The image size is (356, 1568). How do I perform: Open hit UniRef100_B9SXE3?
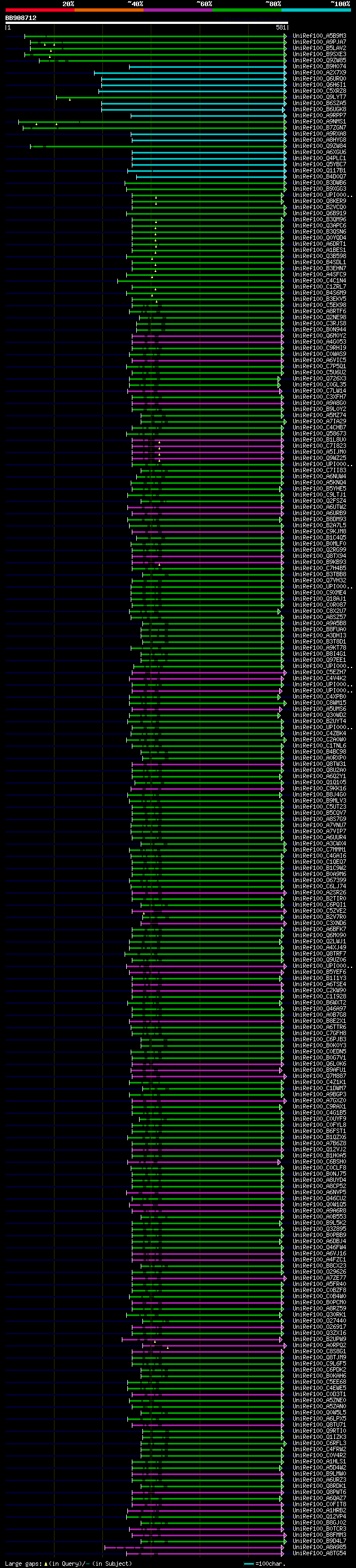point(319,54)
